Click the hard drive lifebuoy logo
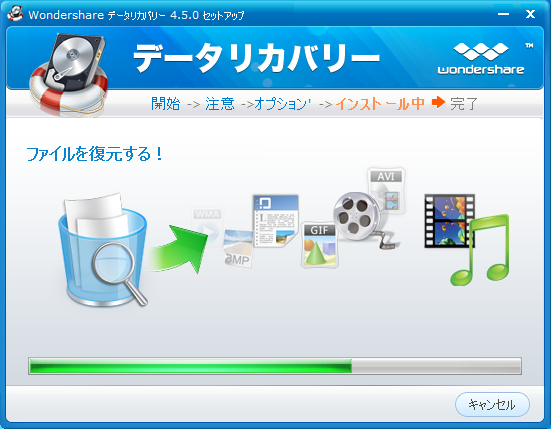The image size is (551, 429). [69, 74]
